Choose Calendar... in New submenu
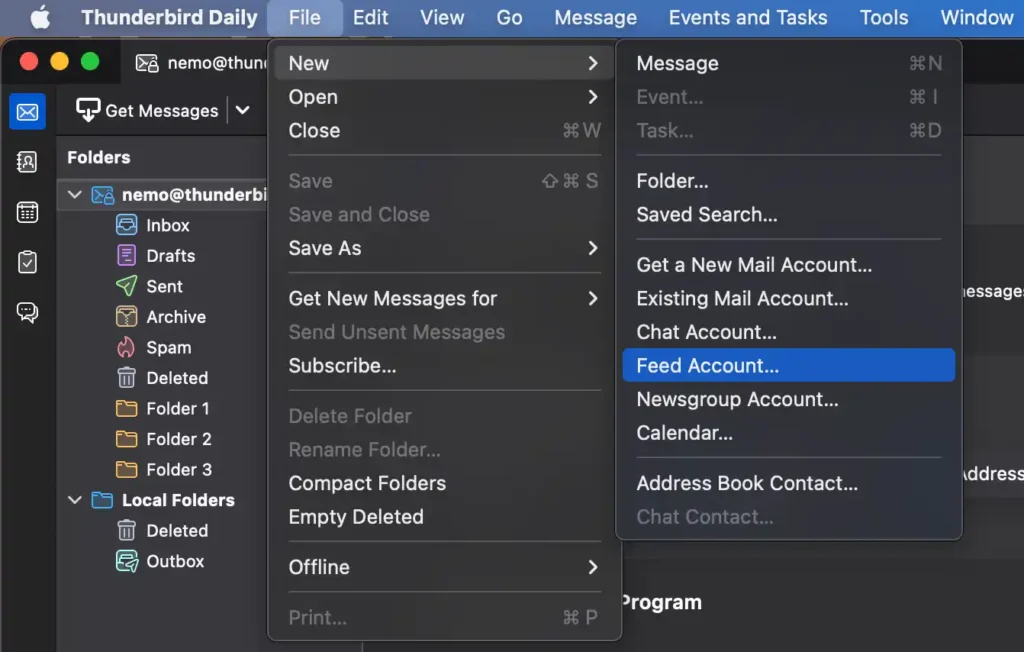 (788, 432)
